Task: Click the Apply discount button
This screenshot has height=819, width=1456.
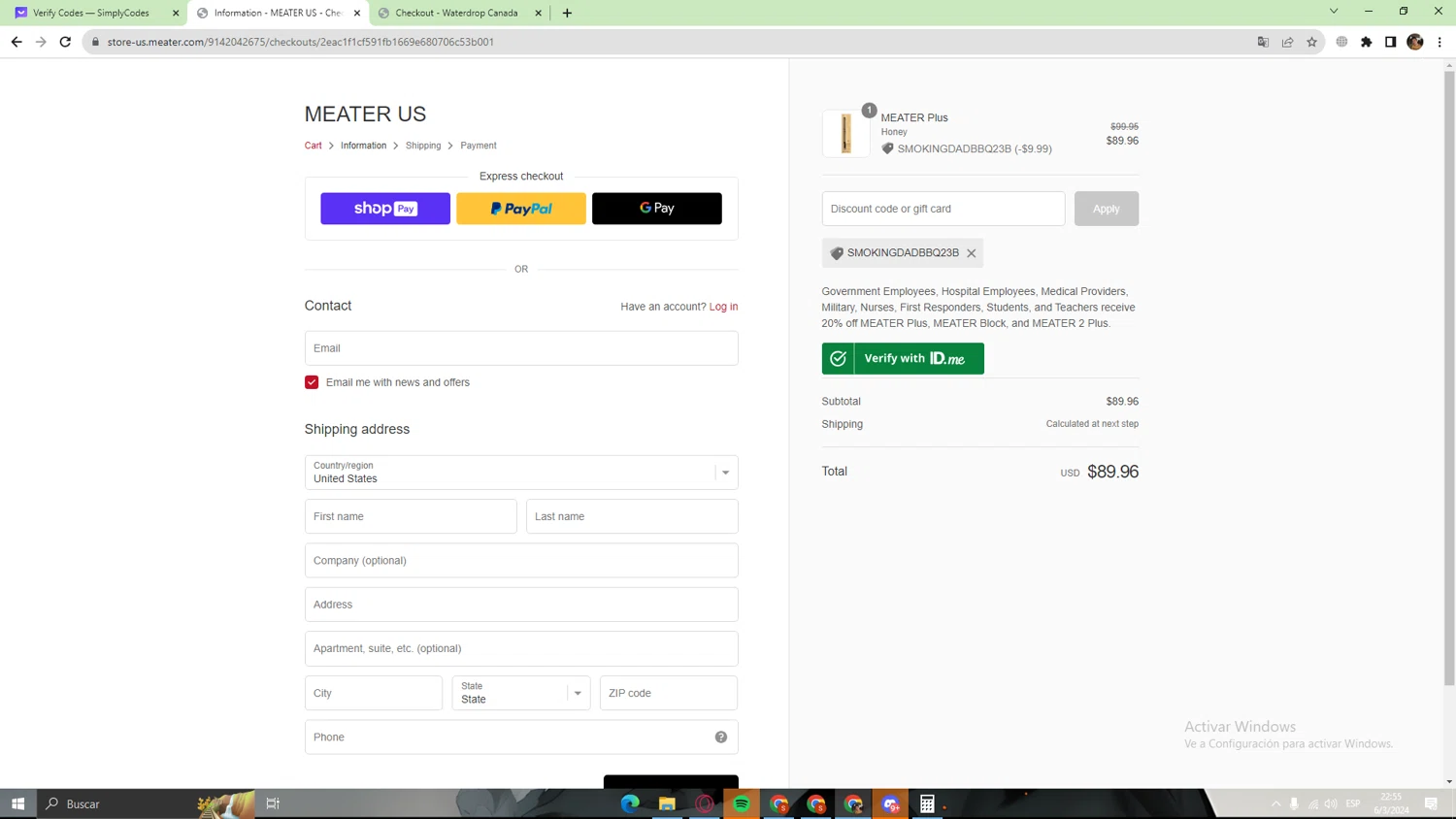Action: [x=1107, y=209]
